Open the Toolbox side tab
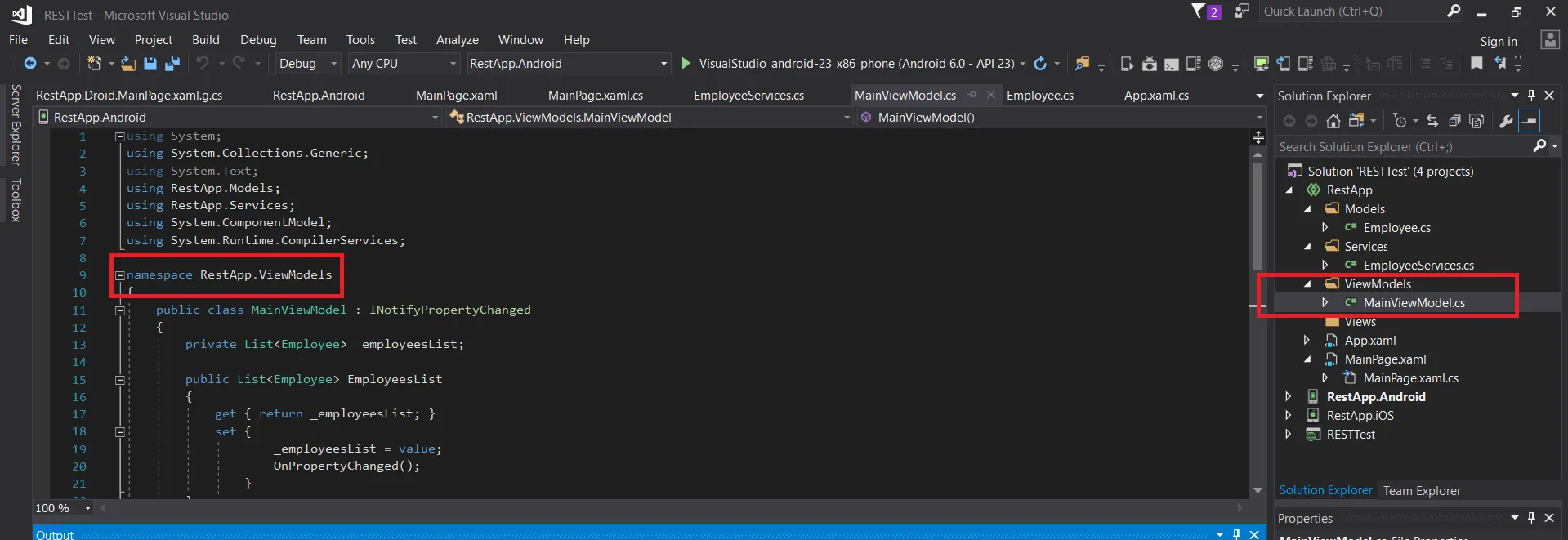The width and height of the screenshot is (1568, 540). pyautogui.click(x=16, y=200)
